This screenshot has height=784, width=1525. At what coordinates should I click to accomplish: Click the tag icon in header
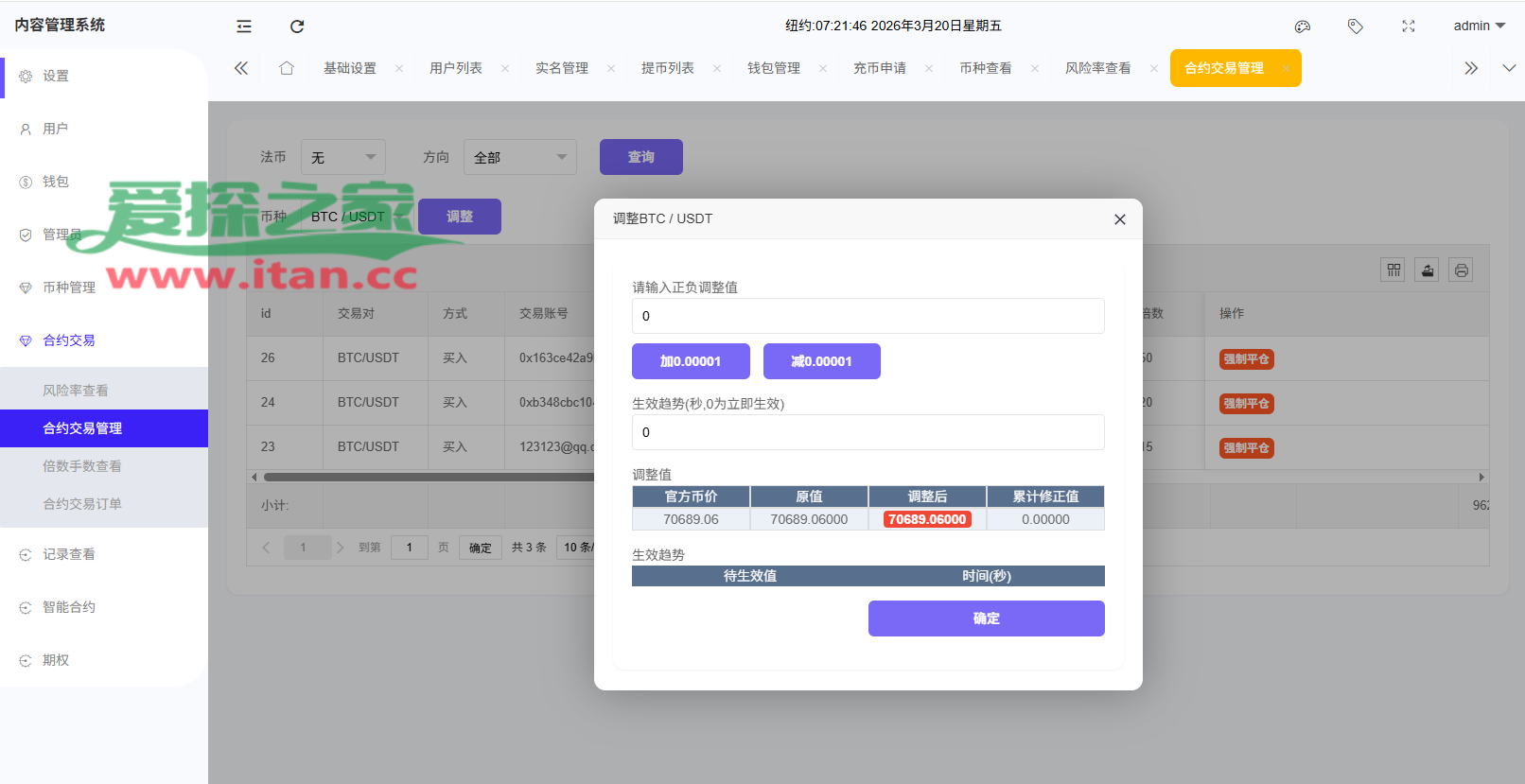pyautogui.click(x=1356, y=26)
